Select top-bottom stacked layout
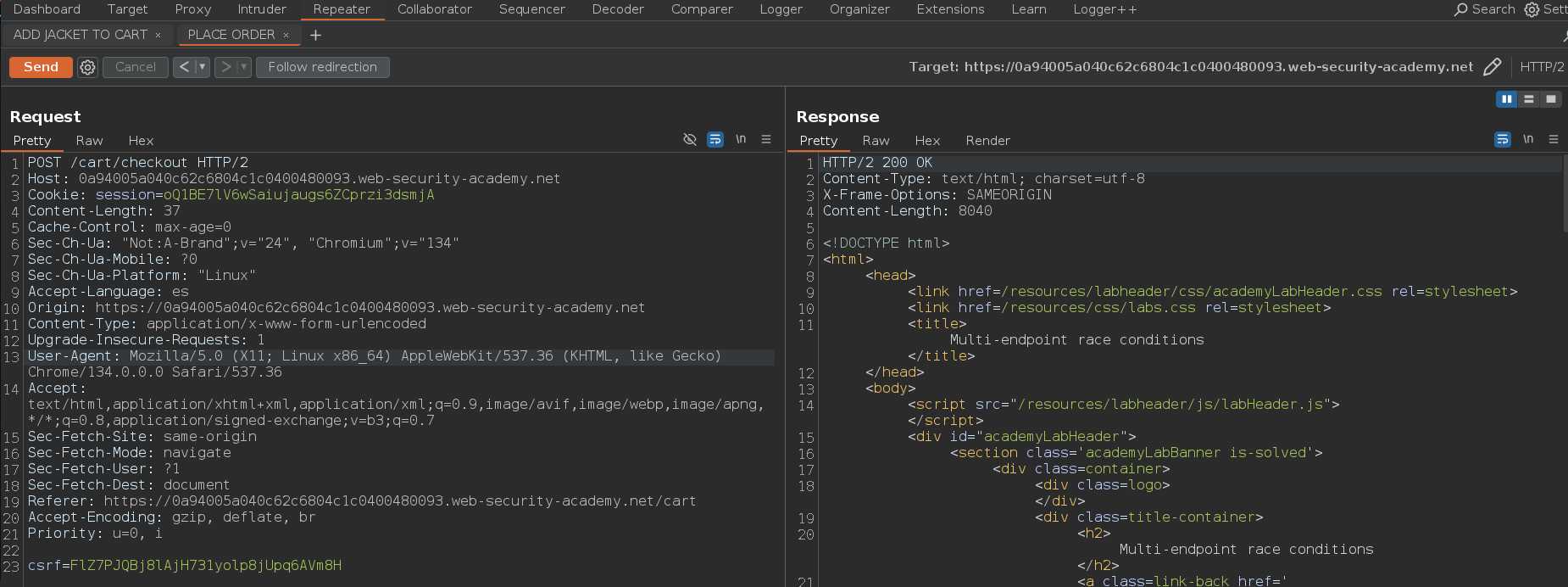The width and height of the screenshot is (1568, 587). 1529,99
